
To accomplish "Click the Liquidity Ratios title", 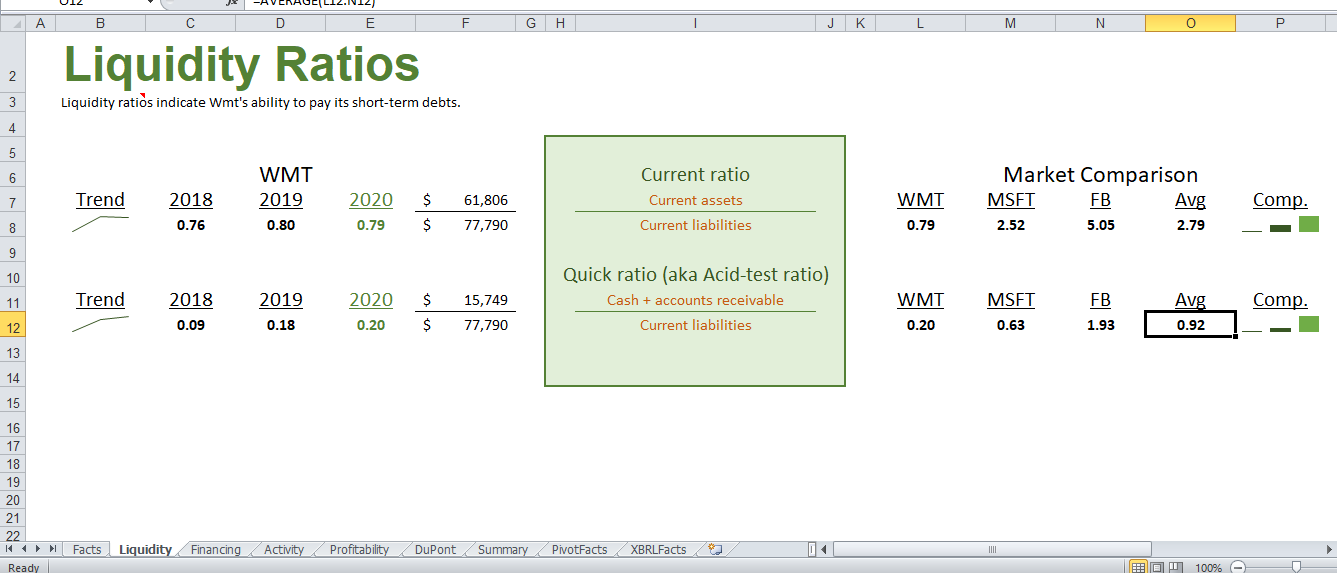I will 242,64.
